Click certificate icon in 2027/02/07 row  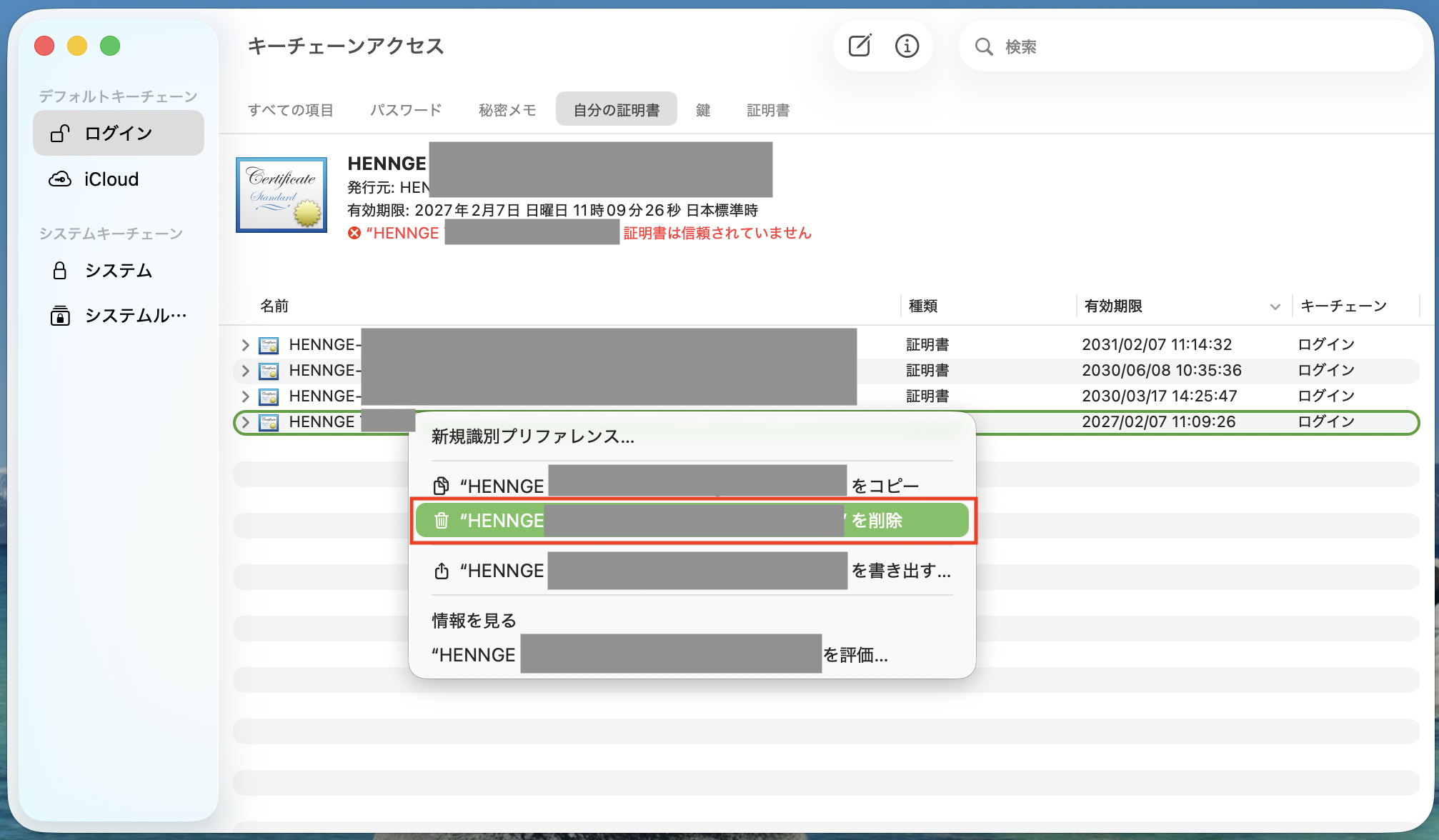click(x=269, y=423)
